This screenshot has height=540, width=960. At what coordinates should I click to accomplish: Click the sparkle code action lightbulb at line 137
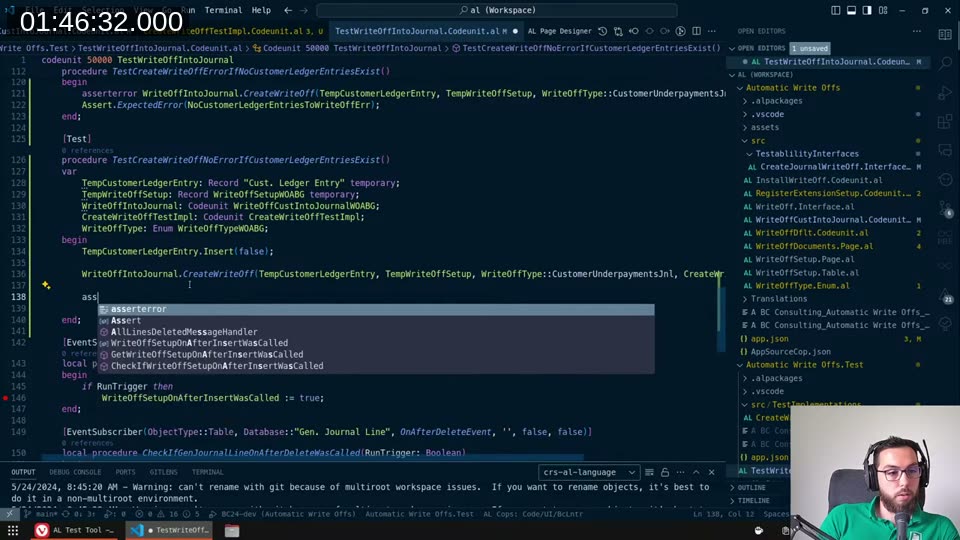point(46,285)
